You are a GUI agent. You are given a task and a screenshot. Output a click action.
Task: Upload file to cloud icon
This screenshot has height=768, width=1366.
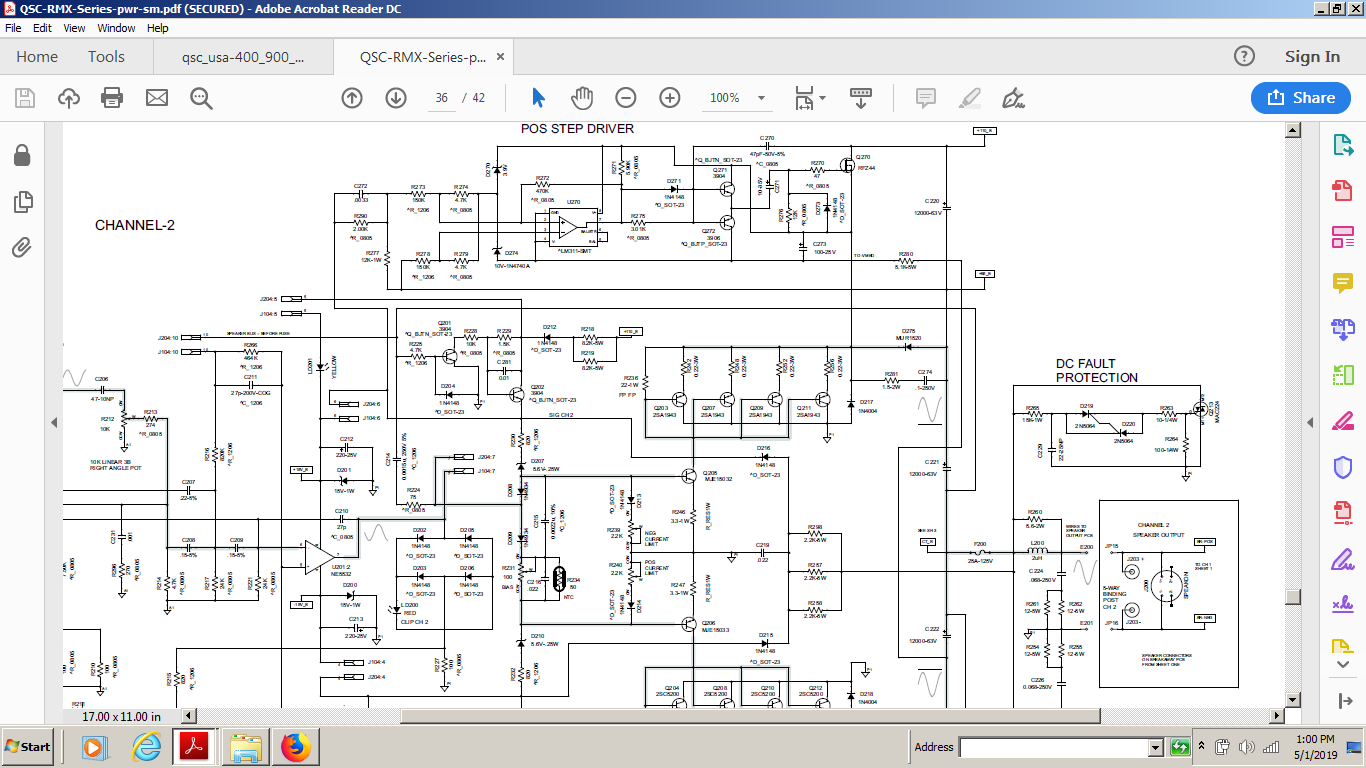[x=69, y=98]
